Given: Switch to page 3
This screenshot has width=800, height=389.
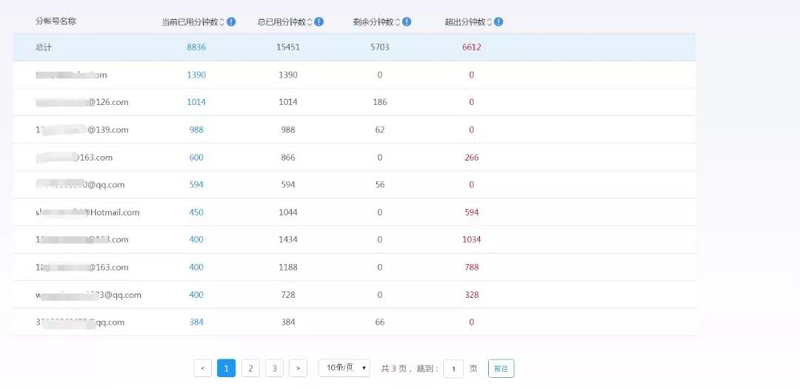Looking at the screenshot, I should point(274,368).
